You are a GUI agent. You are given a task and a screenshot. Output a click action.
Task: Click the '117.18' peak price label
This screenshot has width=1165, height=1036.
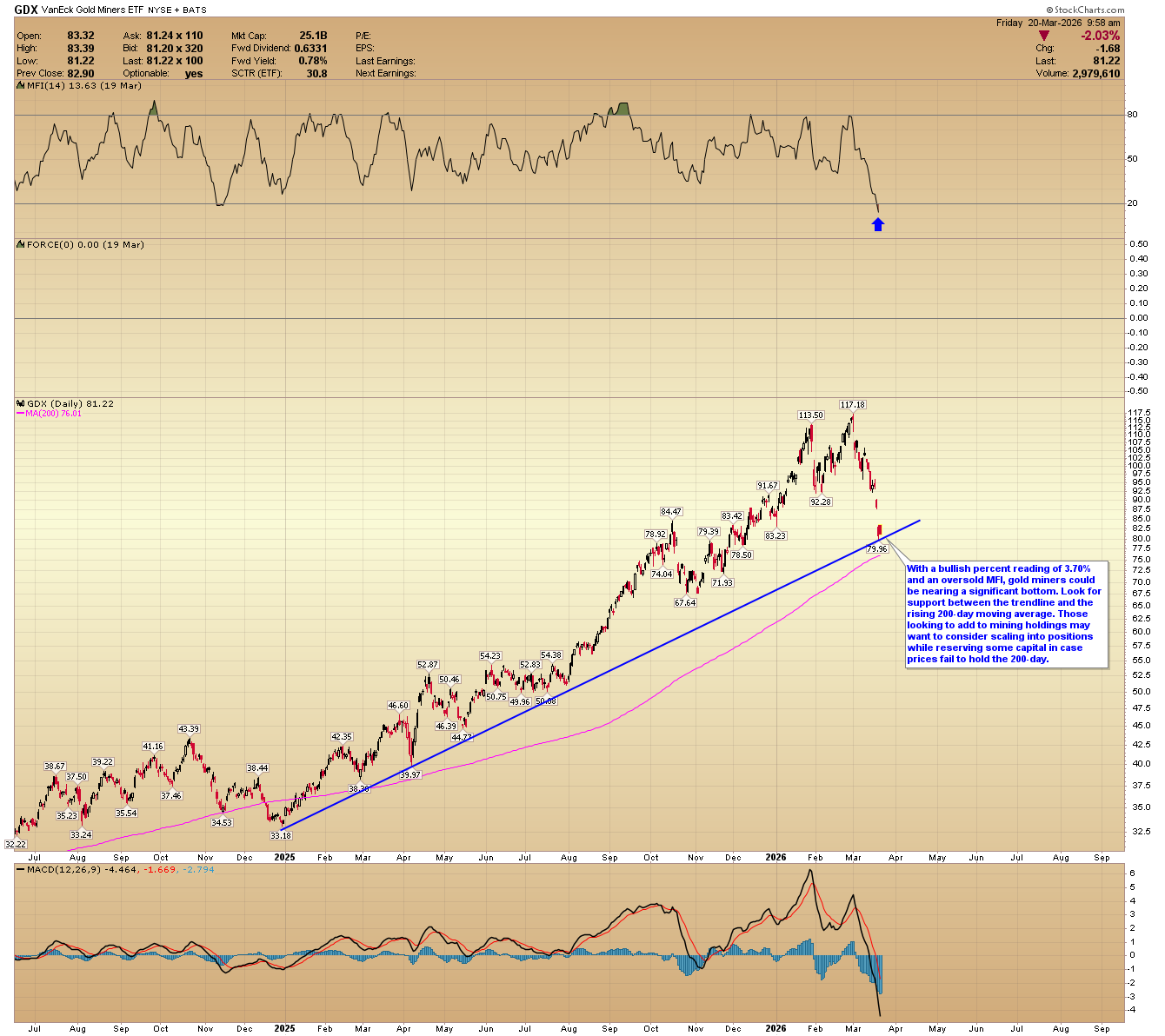coord(852,405)
